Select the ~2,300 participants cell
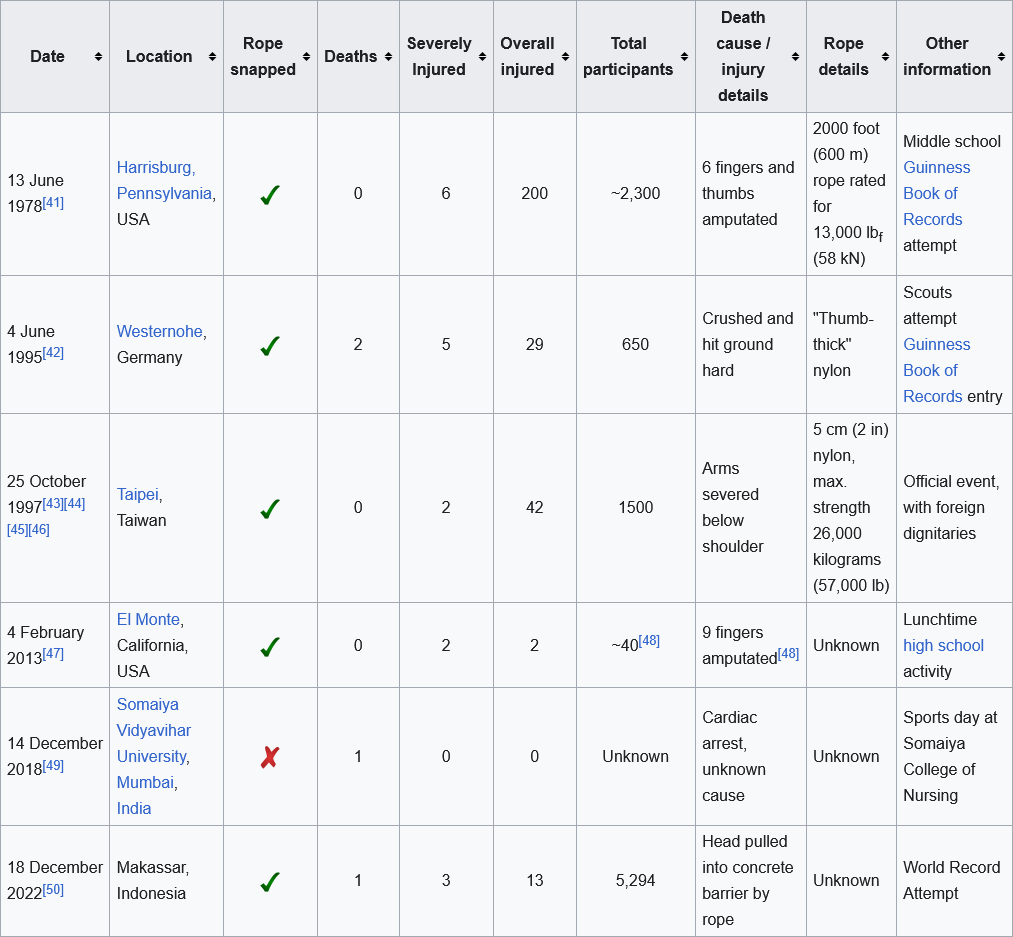Image resolution: width=1013 pixels, height=937 pixels. tap(636, 193)
